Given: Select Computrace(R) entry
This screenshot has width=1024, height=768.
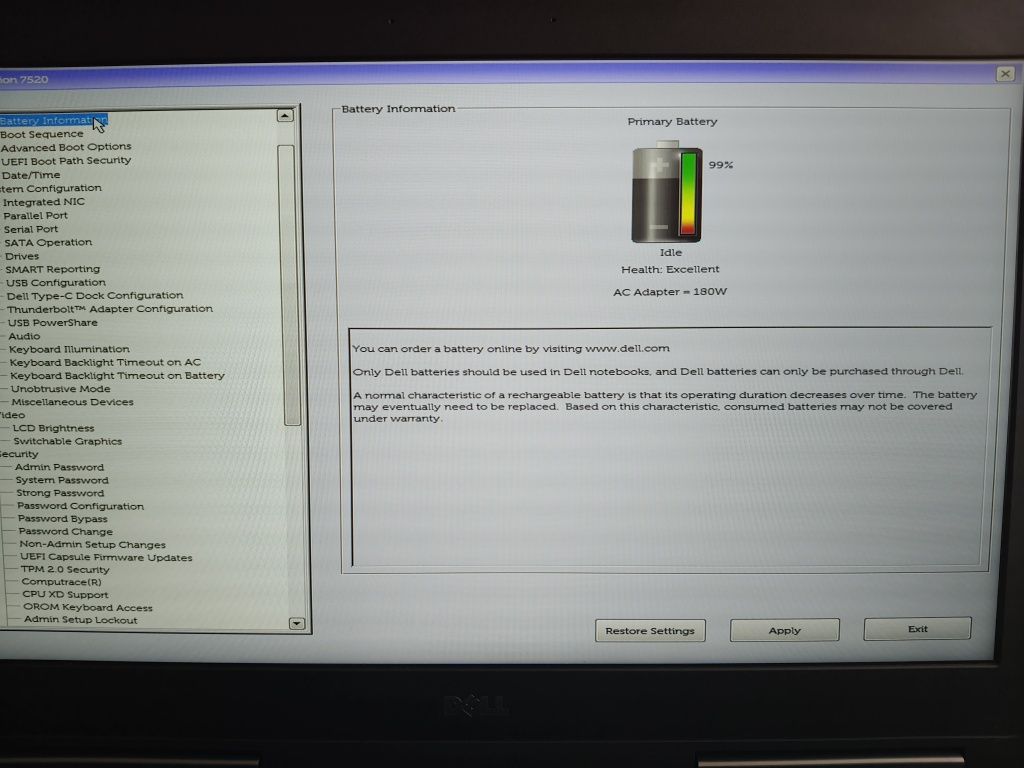Looking at the screenshot, I should coord(61,582).
